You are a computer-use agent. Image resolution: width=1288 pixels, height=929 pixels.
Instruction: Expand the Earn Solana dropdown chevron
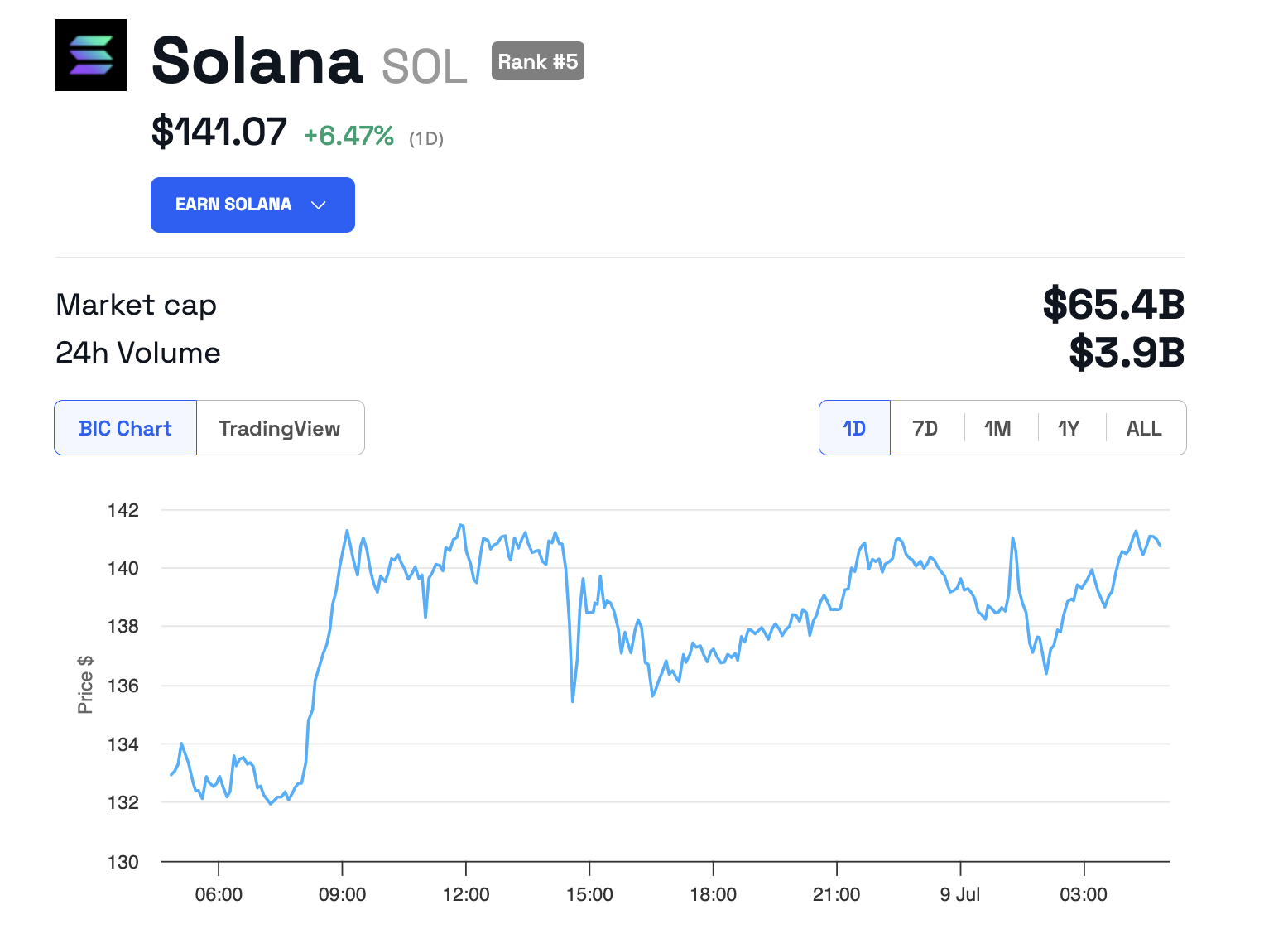[x=319, y=205]
